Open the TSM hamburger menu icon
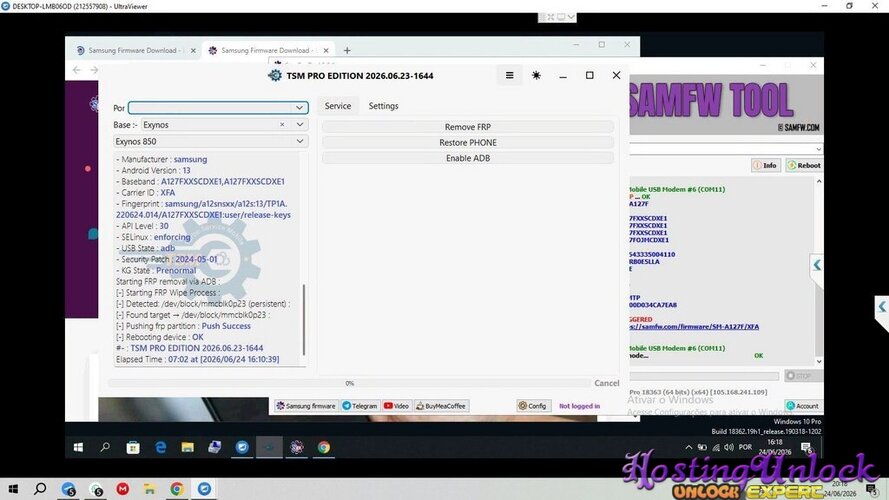The height and width of the screenshot is (500, 889). pos(509,75)
